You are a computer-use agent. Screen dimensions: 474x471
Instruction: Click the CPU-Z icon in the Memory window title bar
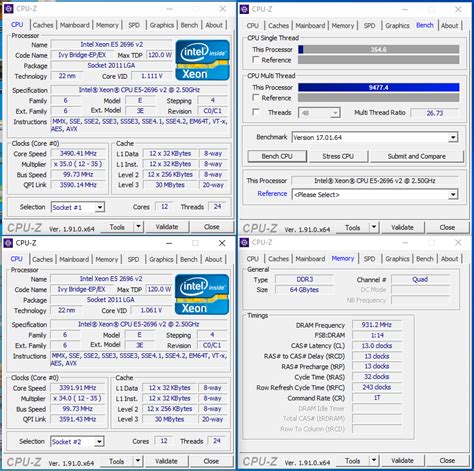244,243
